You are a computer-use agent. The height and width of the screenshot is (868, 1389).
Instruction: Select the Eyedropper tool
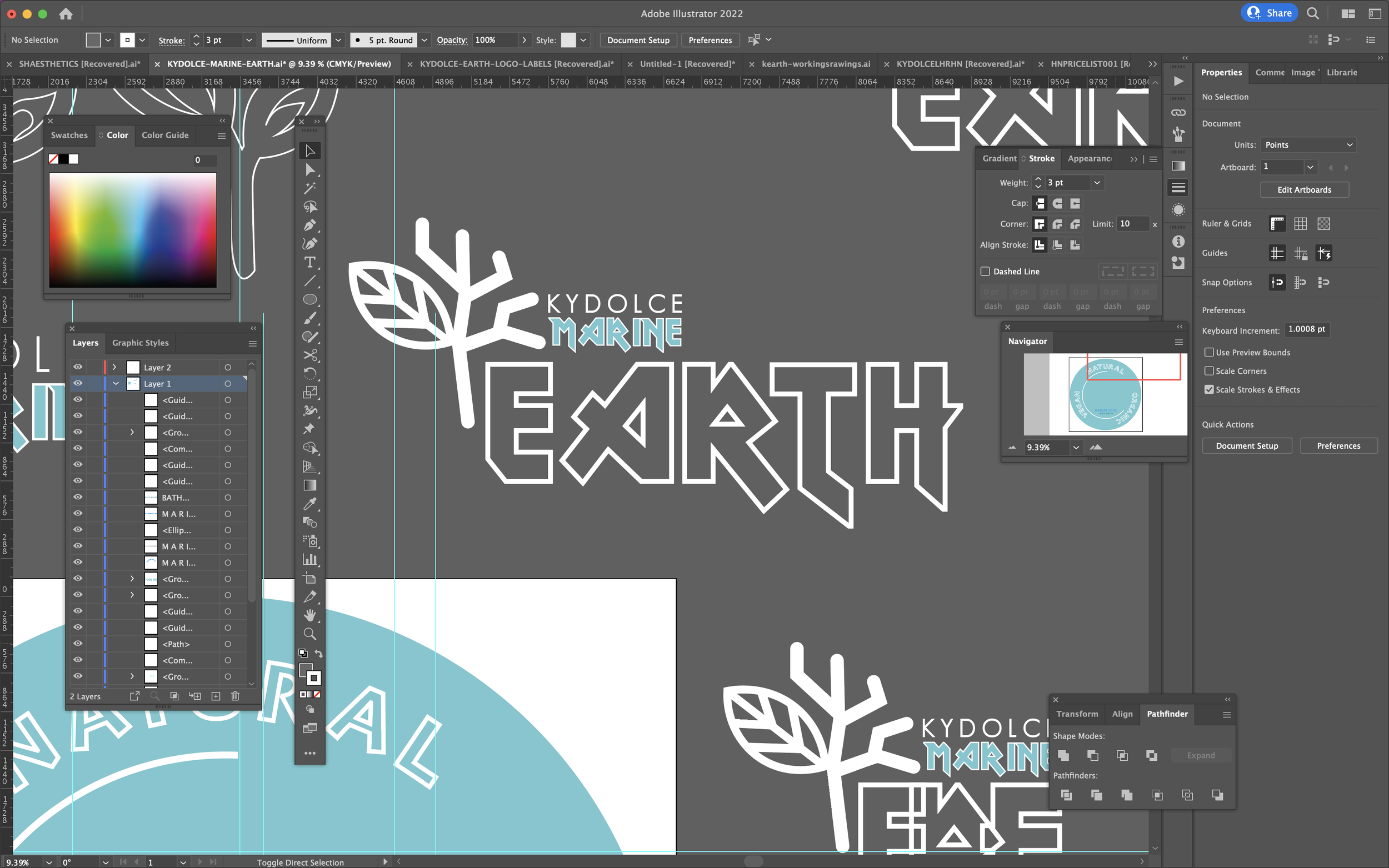(x=310, y=504)
